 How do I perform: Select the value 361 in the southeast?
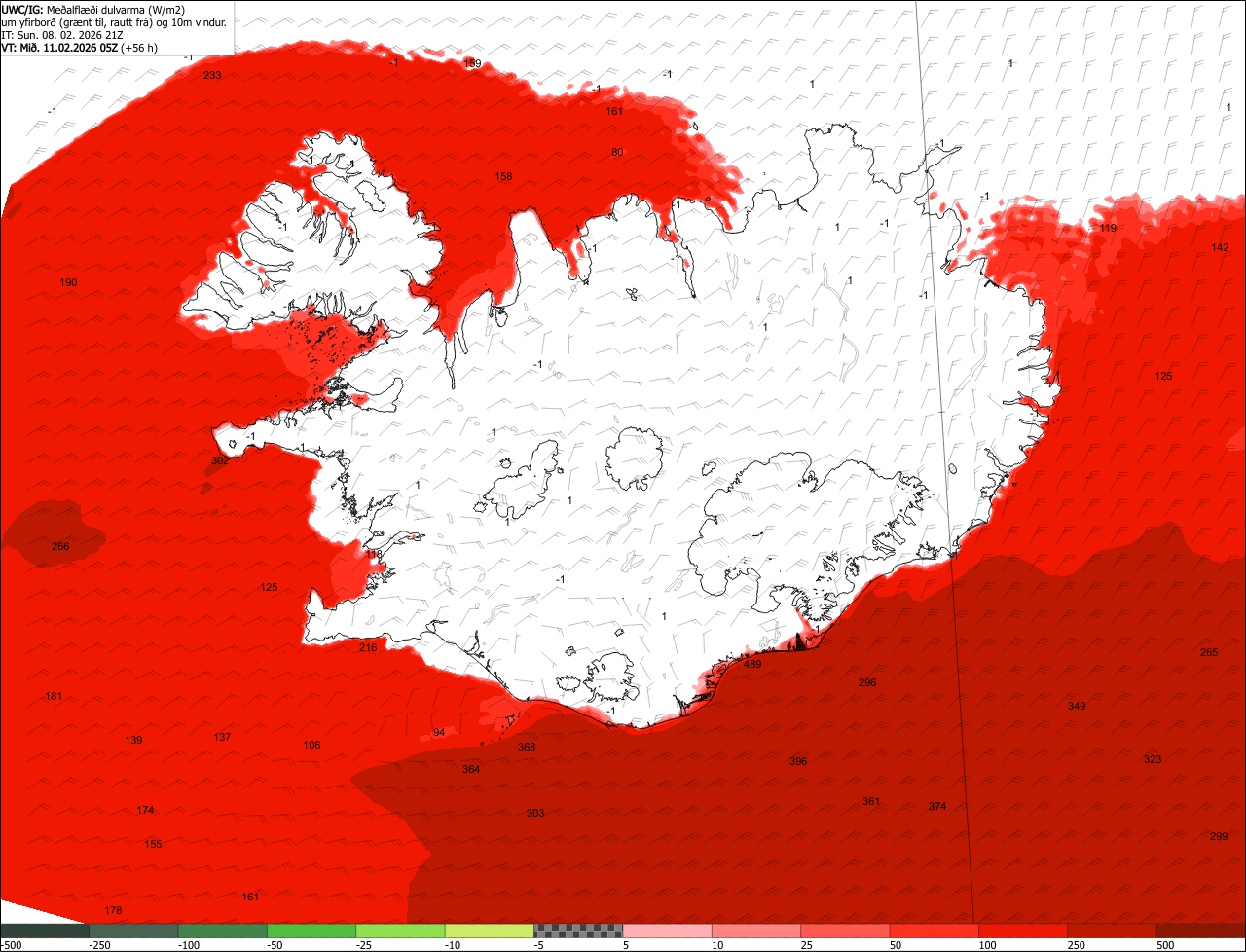[871, 801]
